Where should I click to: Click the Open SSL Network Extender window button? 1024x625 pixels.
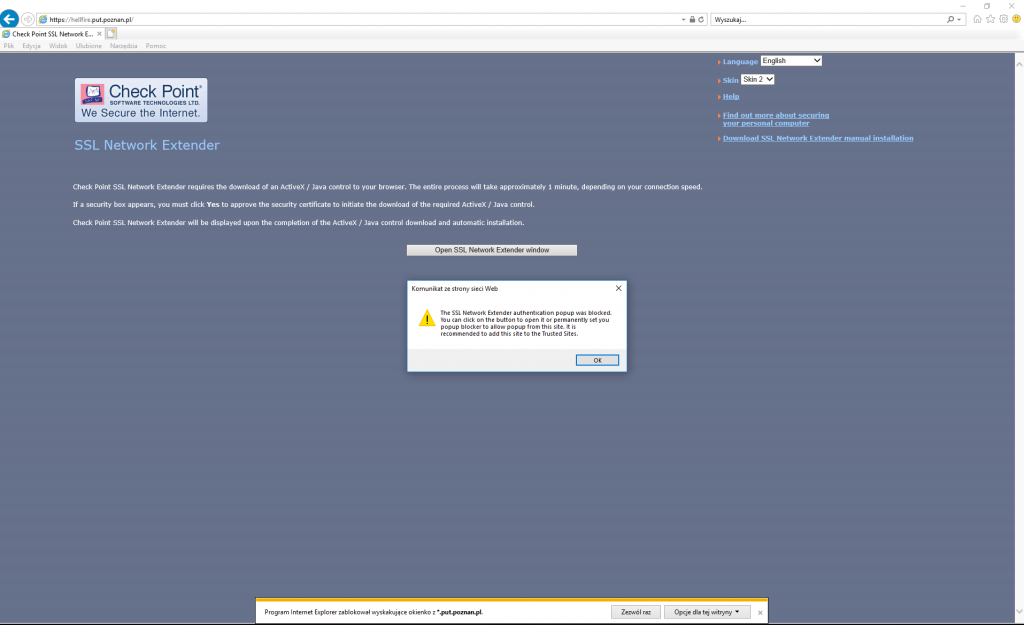tap(490, 250)
